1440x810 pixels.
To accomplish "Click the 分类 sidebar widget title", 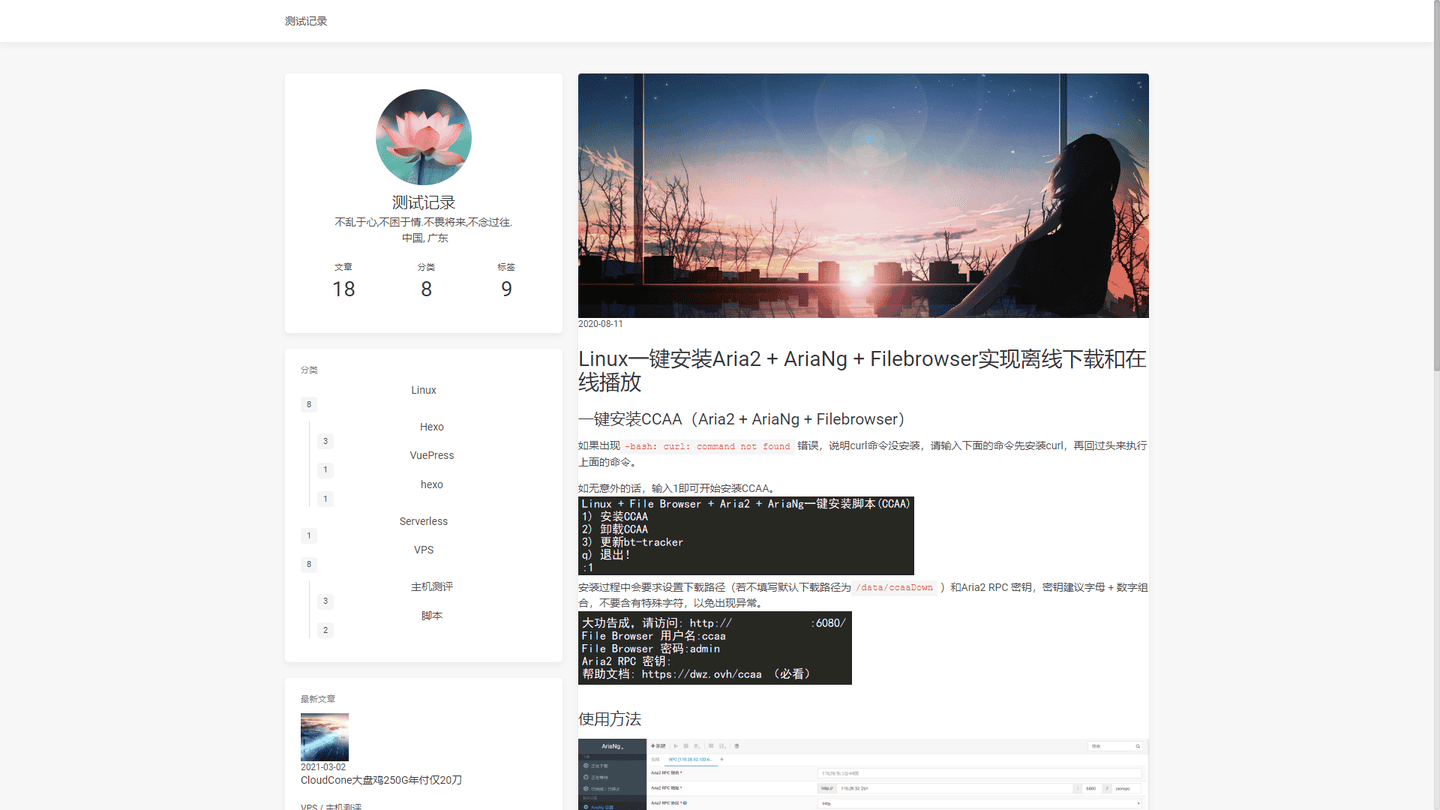I will pyautogui.click(x=309, y=370).
